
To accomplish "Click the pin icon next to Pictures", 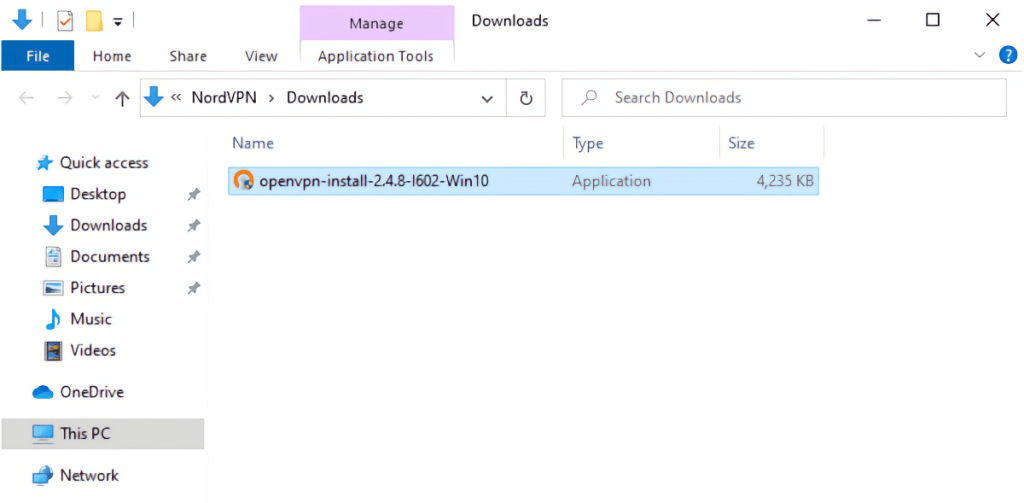I will (x=193, y=288).
